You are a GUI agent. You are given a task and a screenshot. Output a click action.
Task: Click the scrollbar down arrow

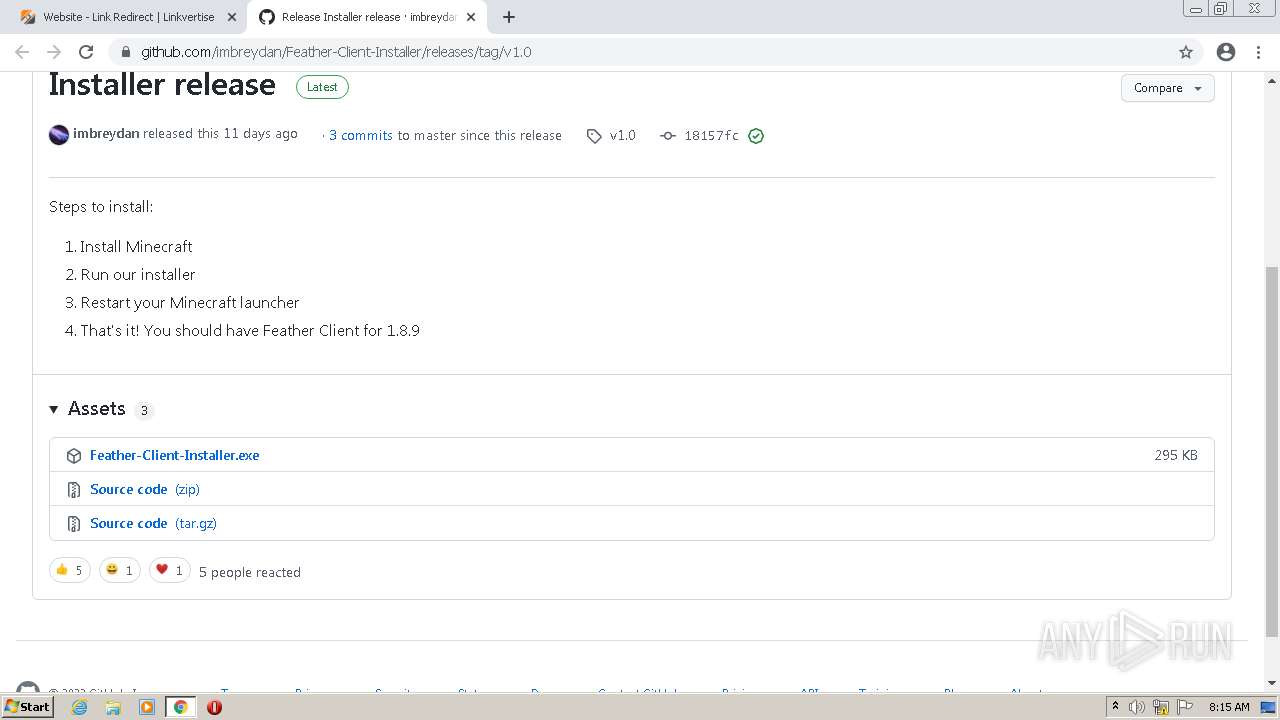pyautogui.click(x=1272, y=683)
